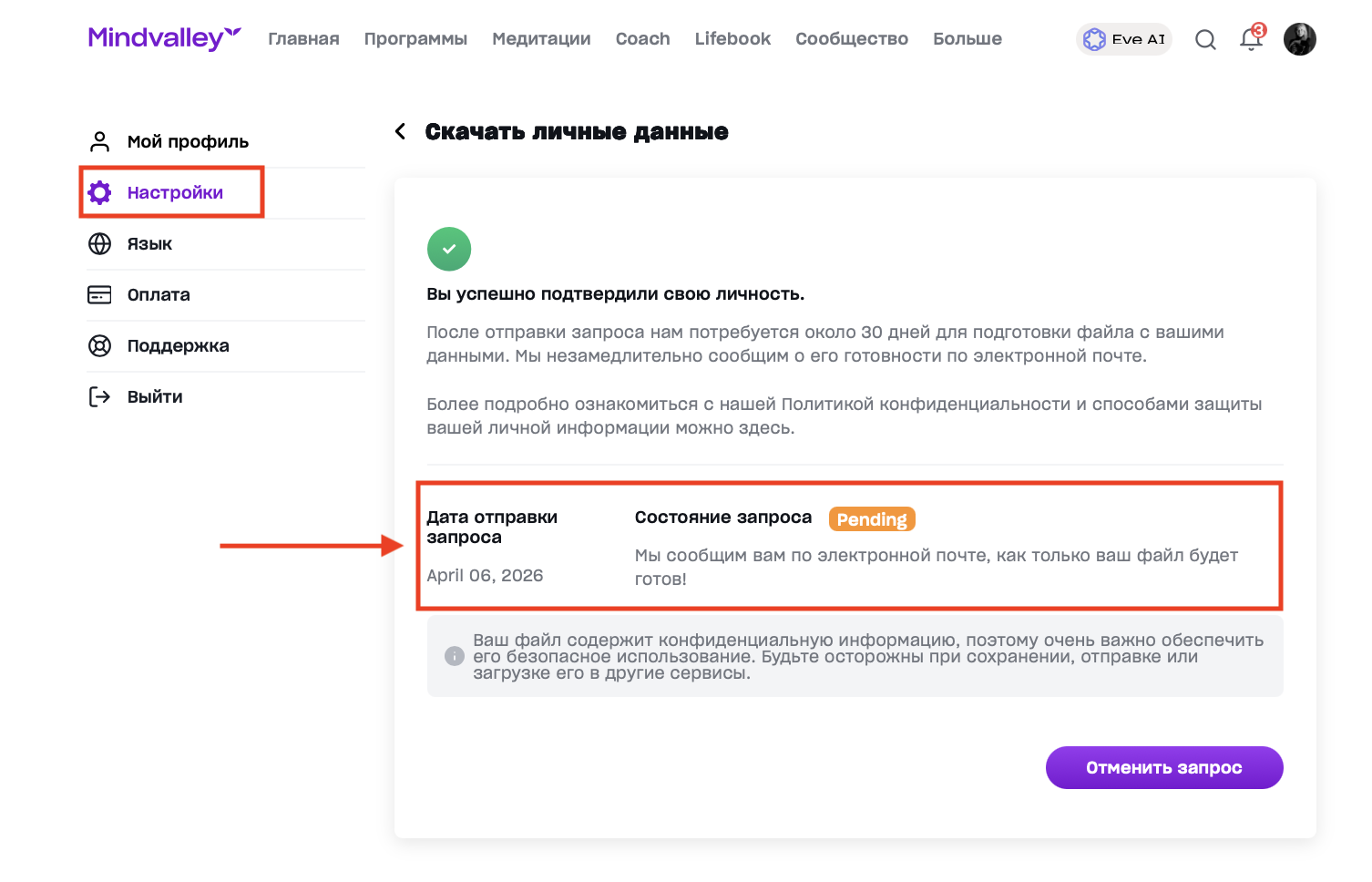Click the Mindvalley logo
The width and height of the screenshot is (1372, 882).
[x=164, y=38]
